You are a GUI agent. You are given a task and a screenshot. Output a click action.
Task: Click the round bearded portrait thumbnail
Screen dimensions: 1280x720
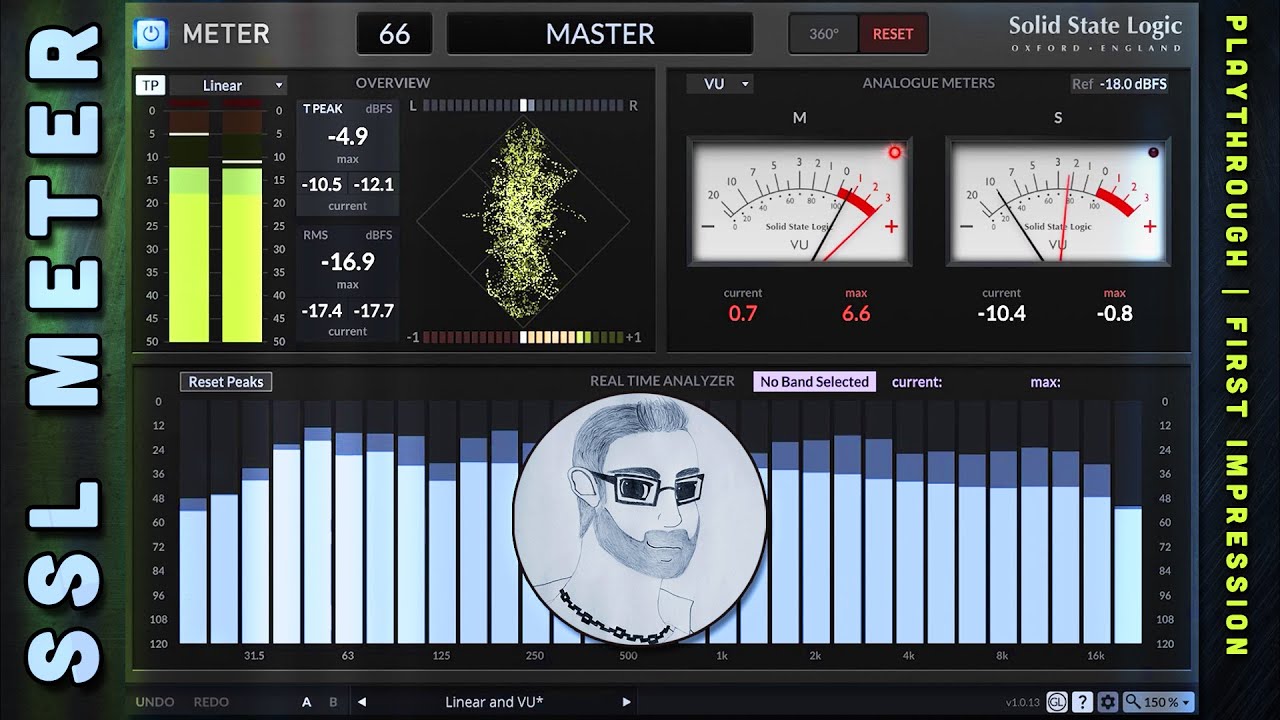(x=639, y=520)
